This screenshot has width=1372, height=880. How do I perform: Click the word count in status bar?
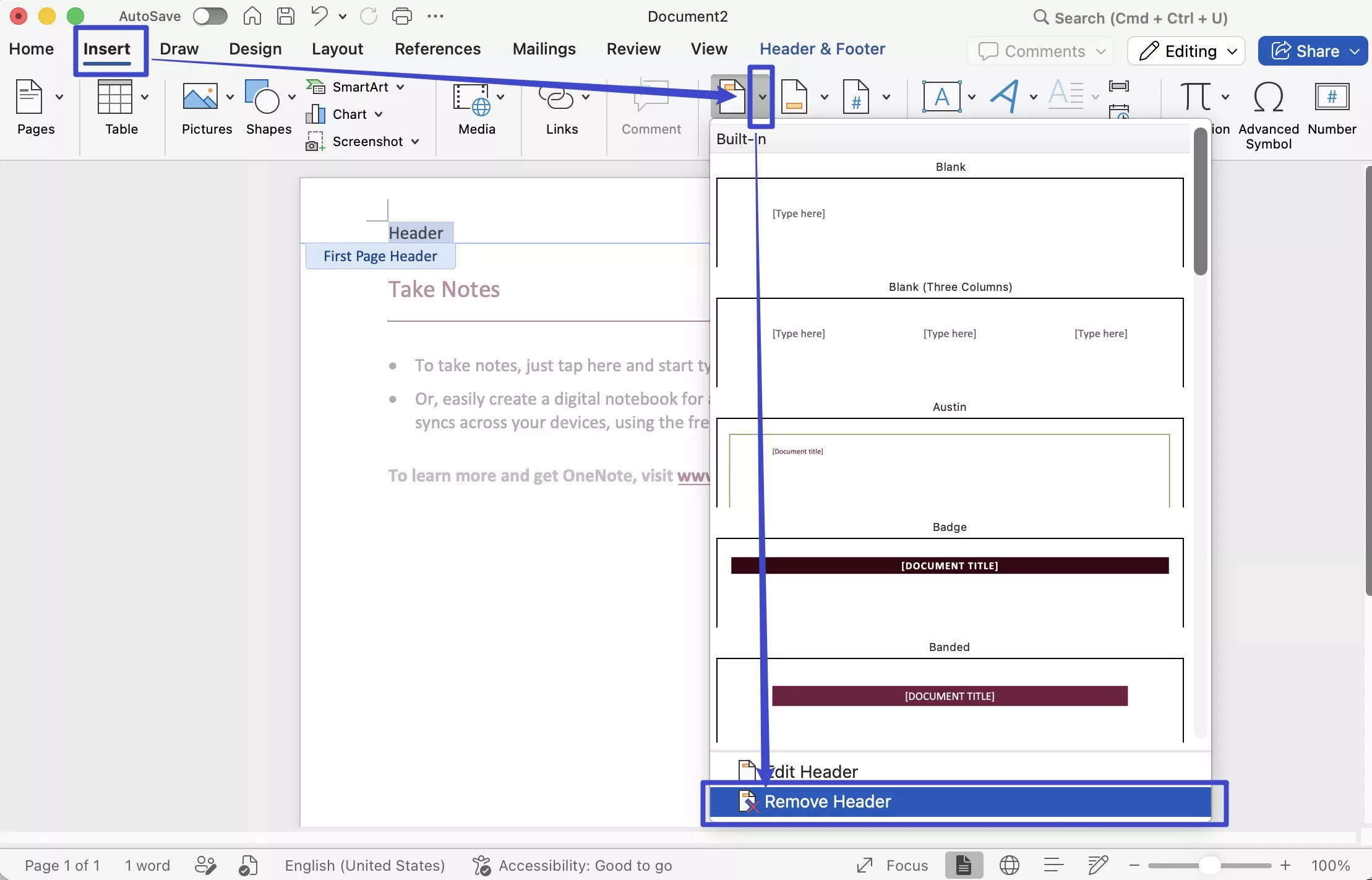(x=148, y=865)
